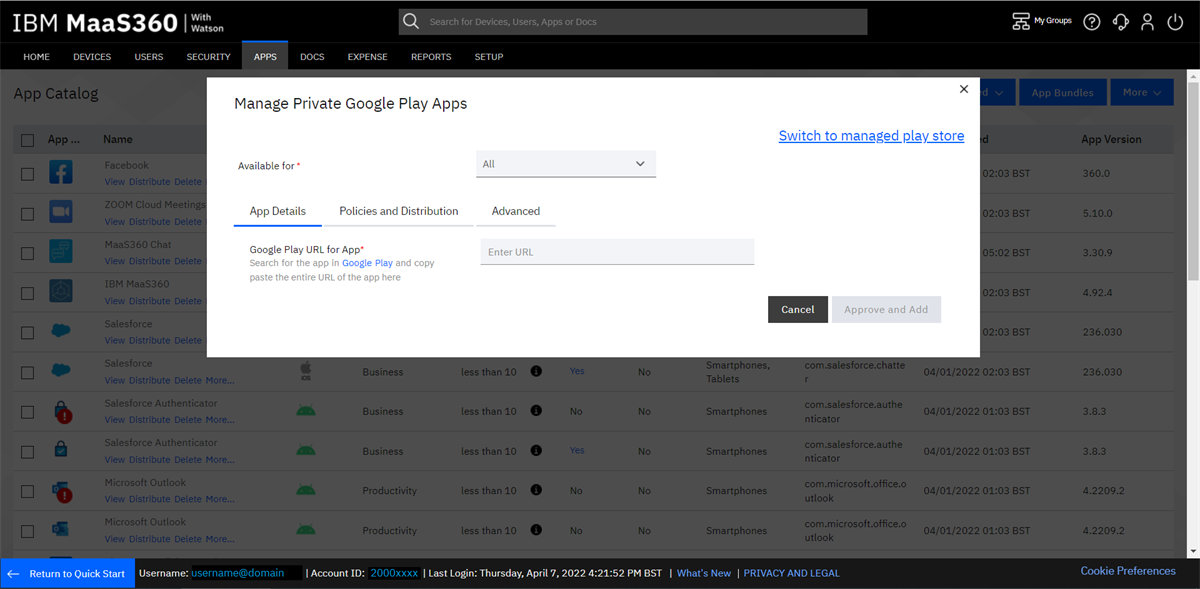Click the My Groups icon
This screenshot has height=589, width=1200.
[1020, 20]
